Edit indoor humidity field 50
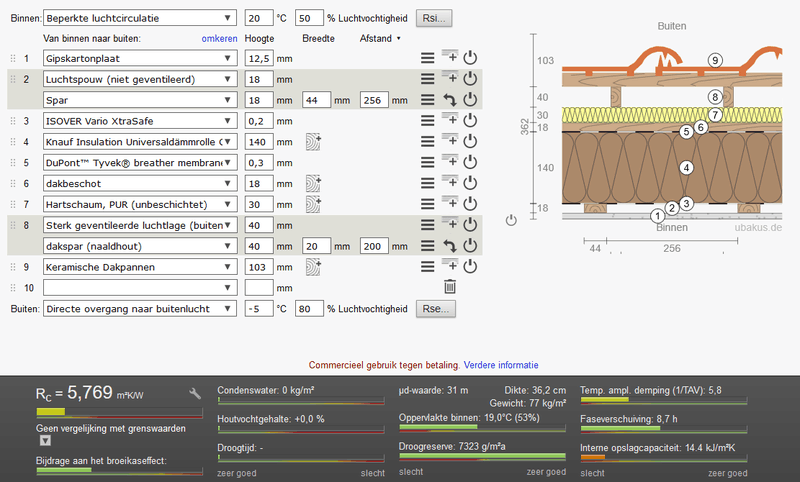Image resolution: width=800 pixels, height=482 pixels. (309, 18)
